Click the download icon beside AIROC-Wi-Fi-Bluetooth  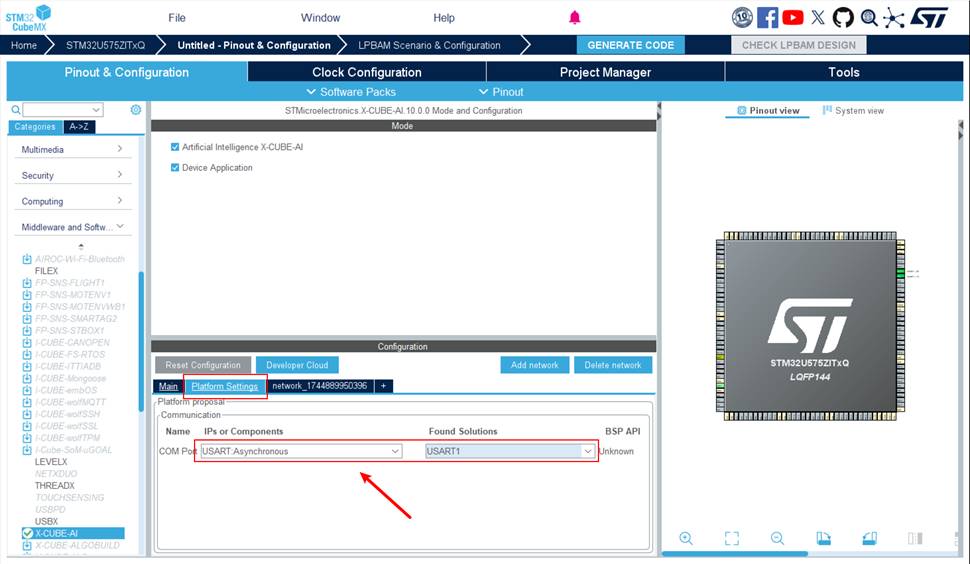click(x=27, y=259)
